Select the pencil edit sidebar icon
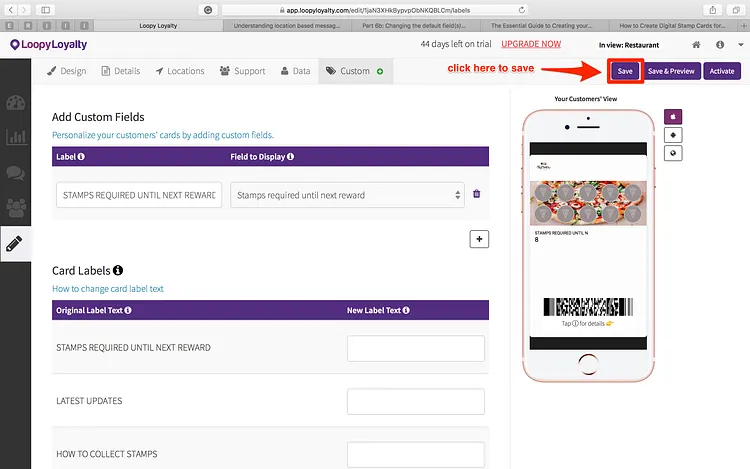 coord(14,243)
